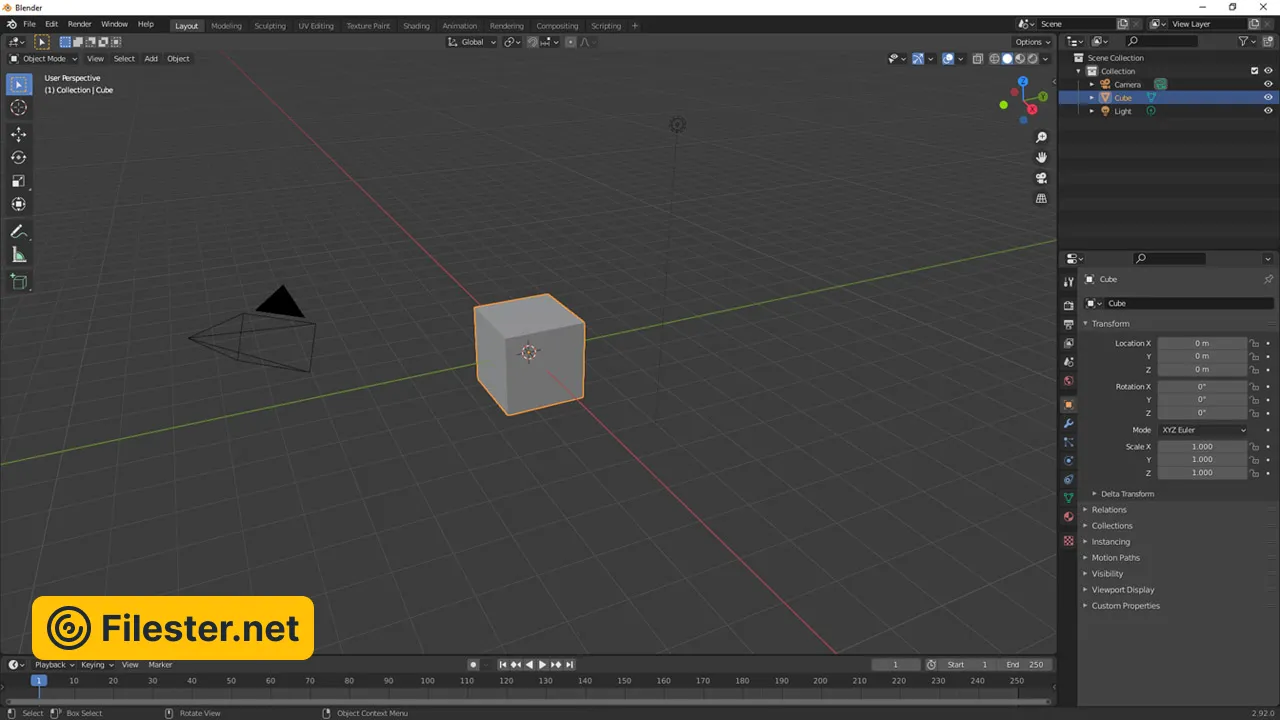Open the Render menu

tap(80, 24)
